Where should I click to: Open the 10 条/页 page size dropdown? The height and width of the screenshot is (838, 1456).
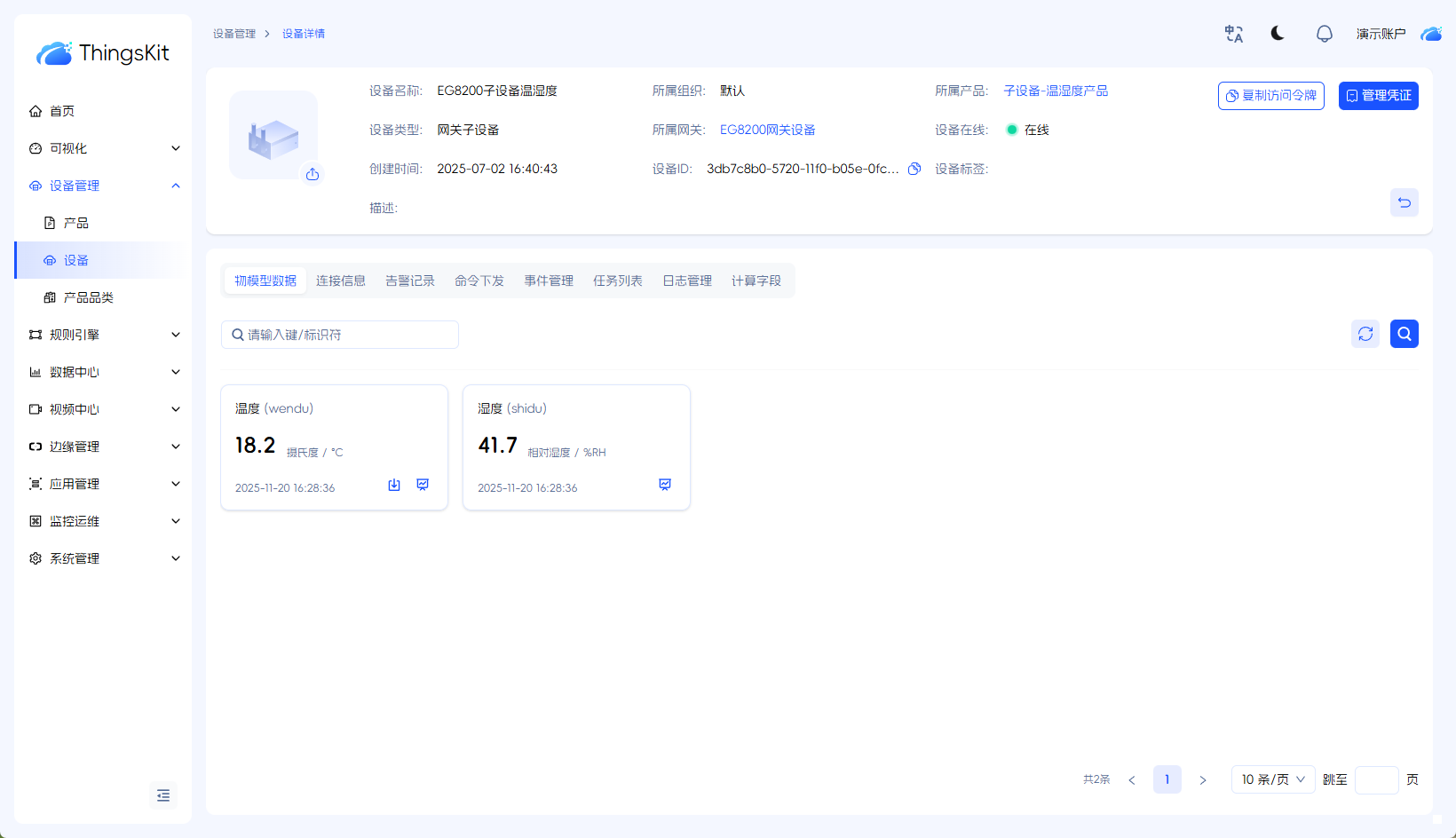point(1272,779)
